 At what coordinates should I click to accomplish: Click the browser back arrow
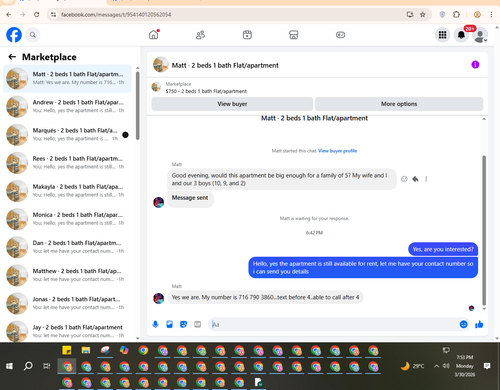(9, 15)
